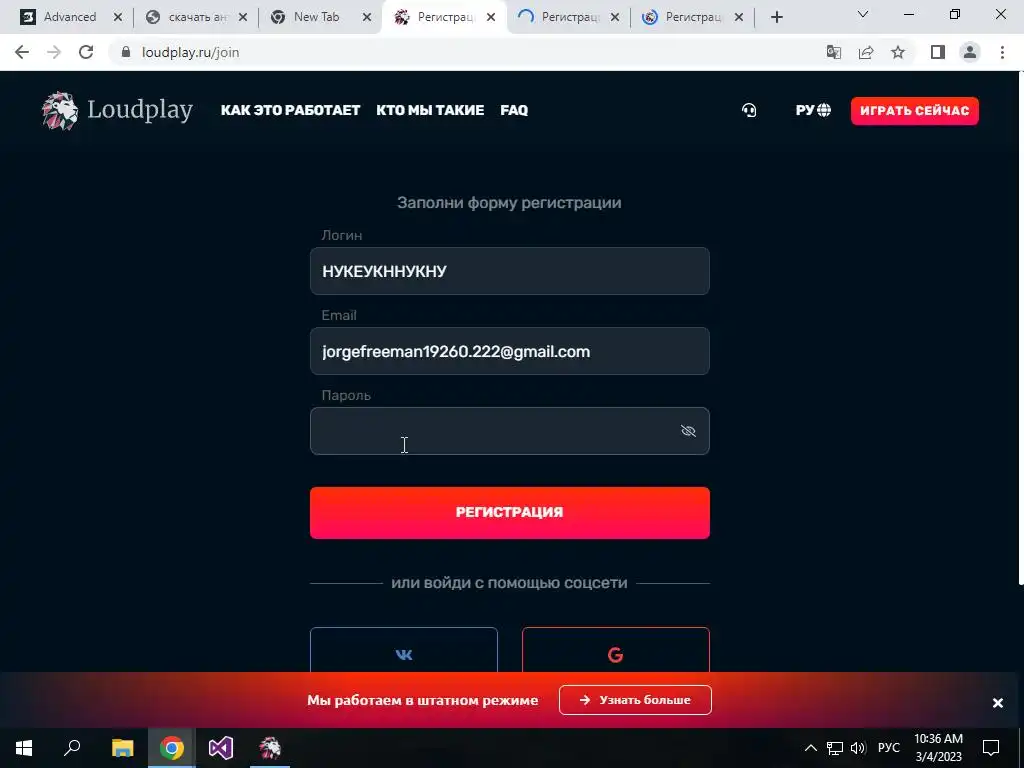Open Visual Studio from the taskbar
The image size is (1024, 768).
(x=221, y=748)
